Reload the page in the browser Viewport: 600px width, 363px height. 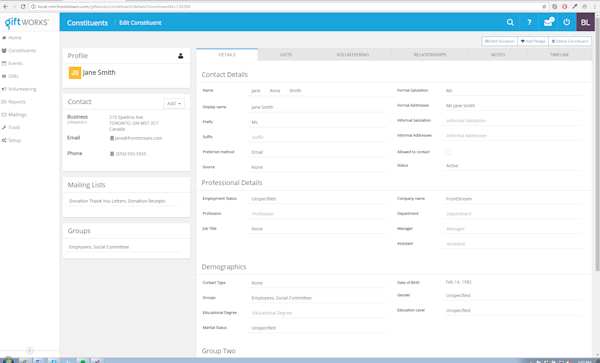23,7
